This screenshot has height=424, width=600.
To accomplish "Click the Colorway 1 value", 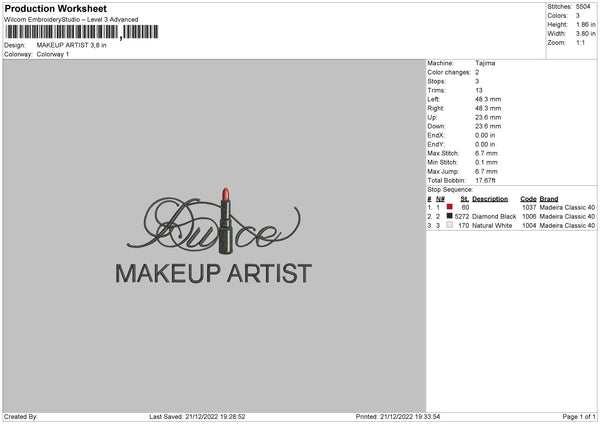I will 53,54.
